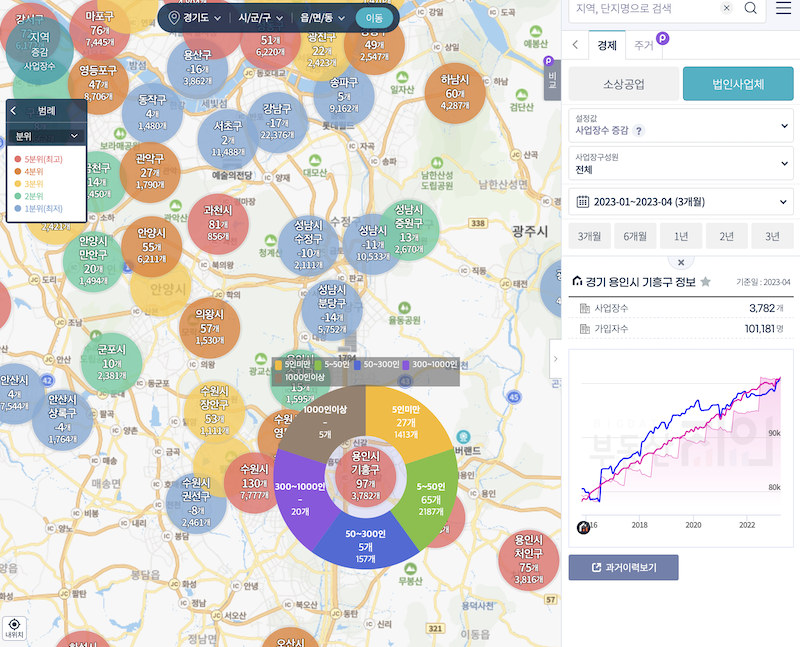Click the purple P badge on 주거 tab
The height and width of the screenshot is (647, 800).
(662, 38)
